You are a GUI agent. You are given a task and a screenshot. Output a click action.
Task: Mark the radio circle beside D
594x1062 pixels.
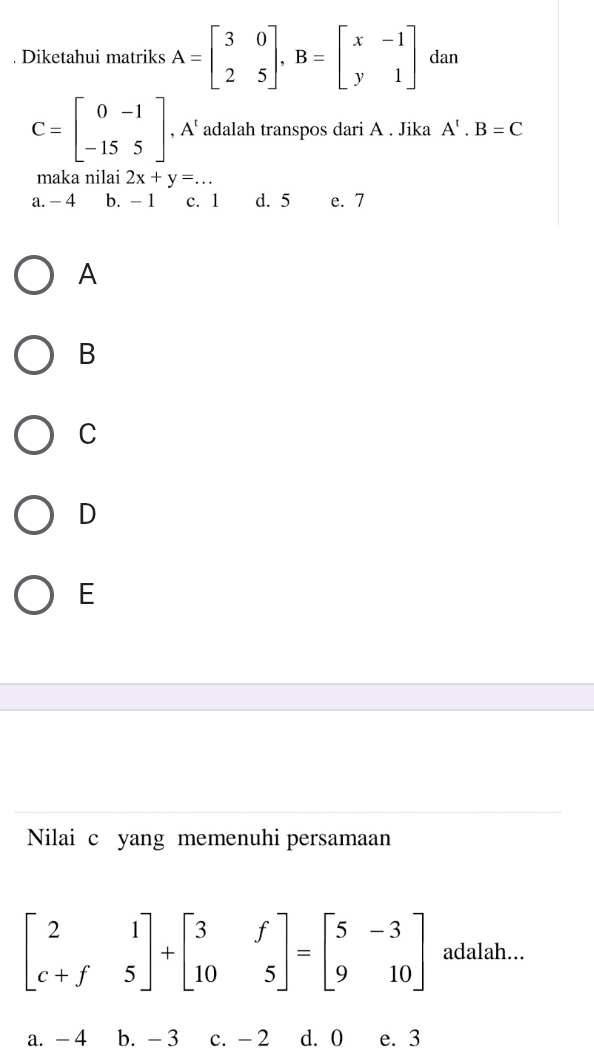(34, 515)
